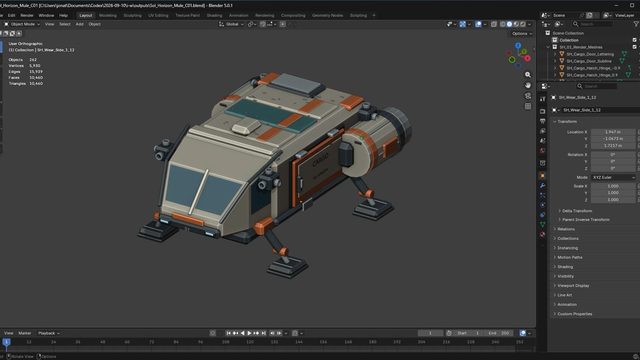Toggle the snapping magnet button
This screenshot has height=360, width=640.
point(263,24)
